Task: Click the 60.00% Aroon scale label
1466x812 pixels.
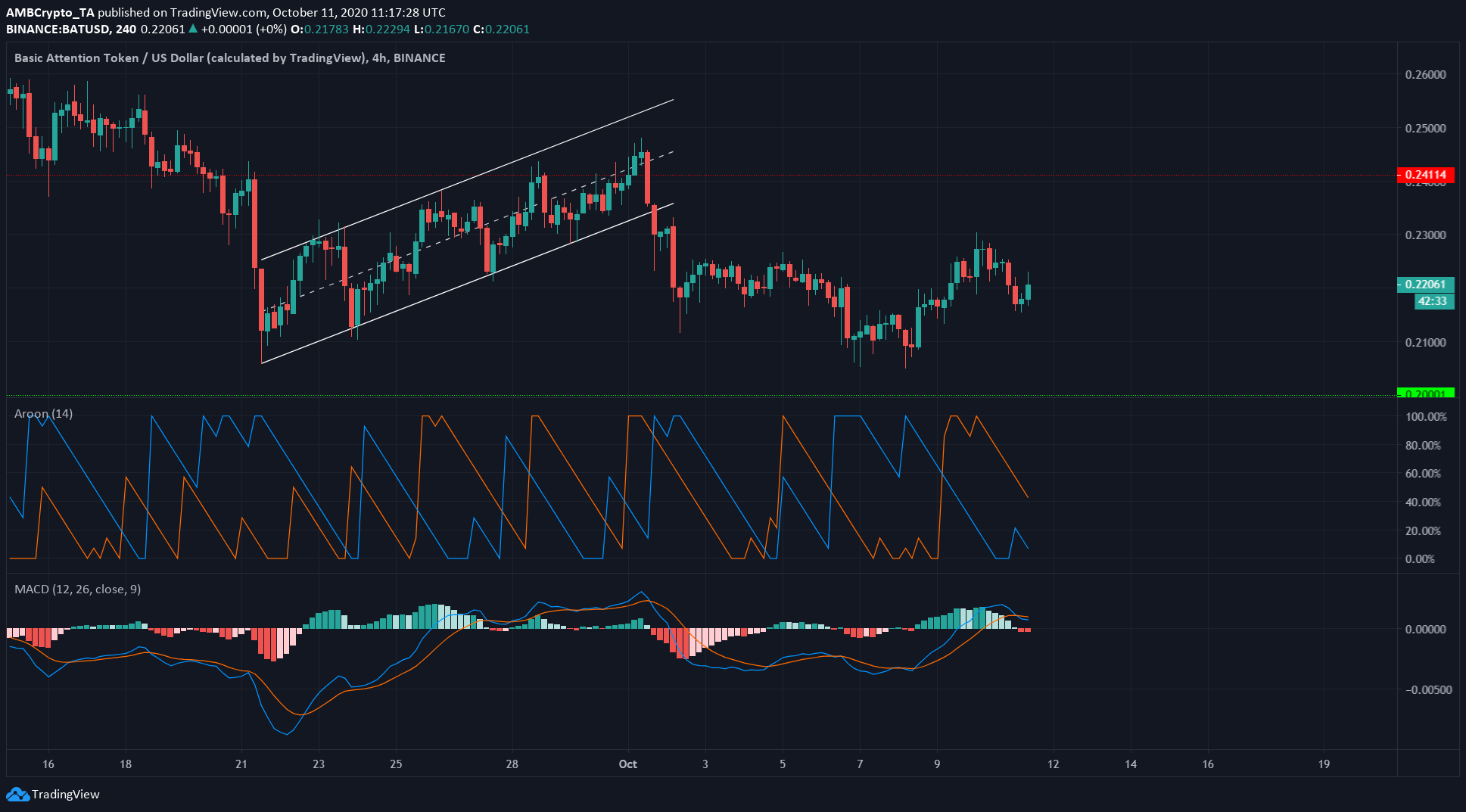Action: point(1424,474)
